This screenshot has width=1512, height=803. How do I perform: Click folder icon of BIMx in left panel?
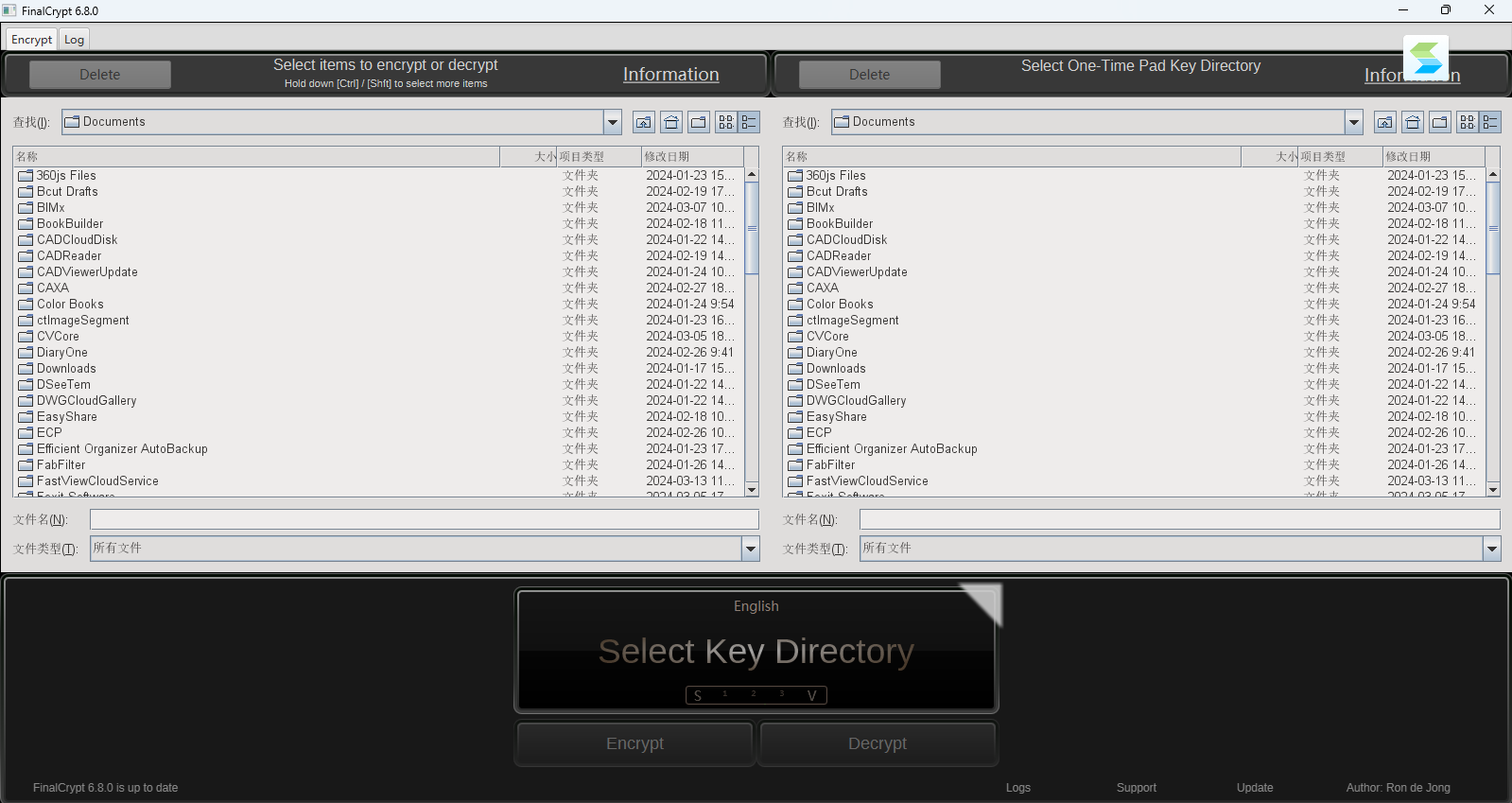[26, 208]
